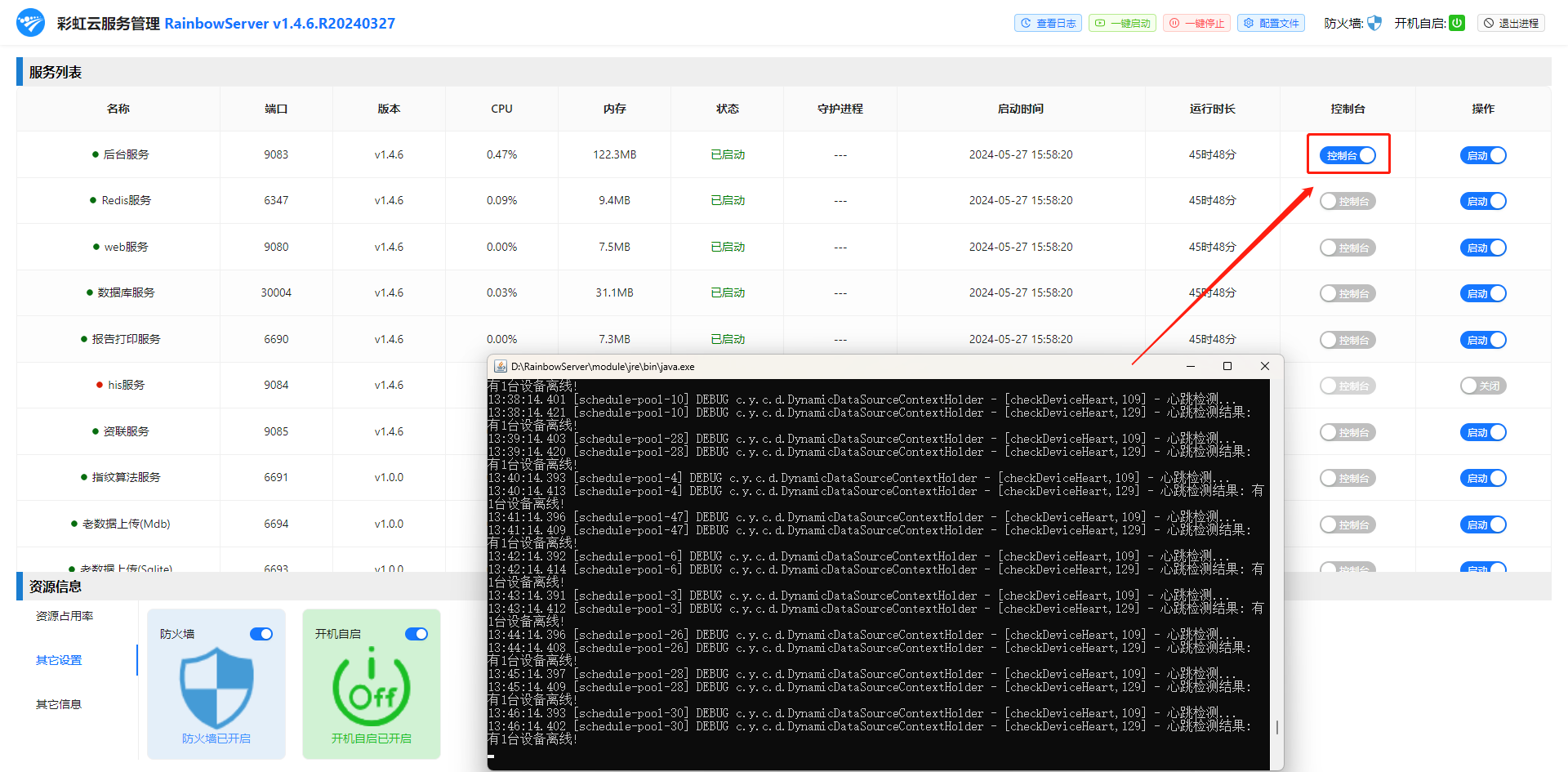Open logs with 查看日志 button
Screen dimensions: 1568x772
pos(1048,23)
